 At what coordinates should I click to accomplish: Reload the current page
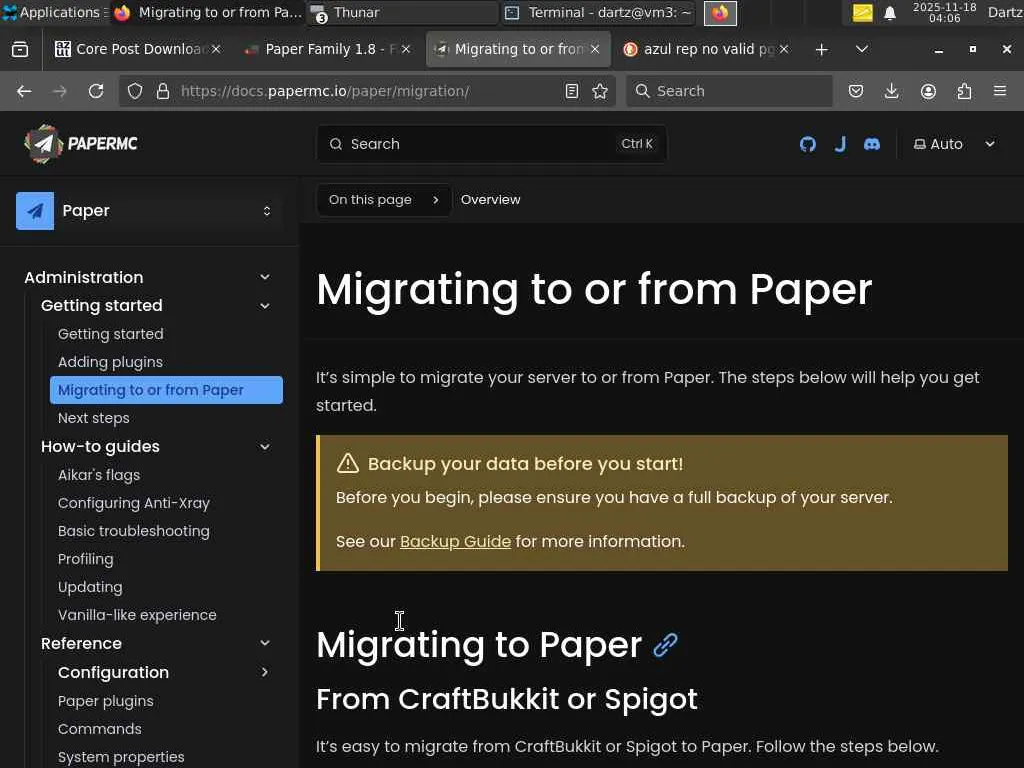pyautogui.click(x=96, y=91)
